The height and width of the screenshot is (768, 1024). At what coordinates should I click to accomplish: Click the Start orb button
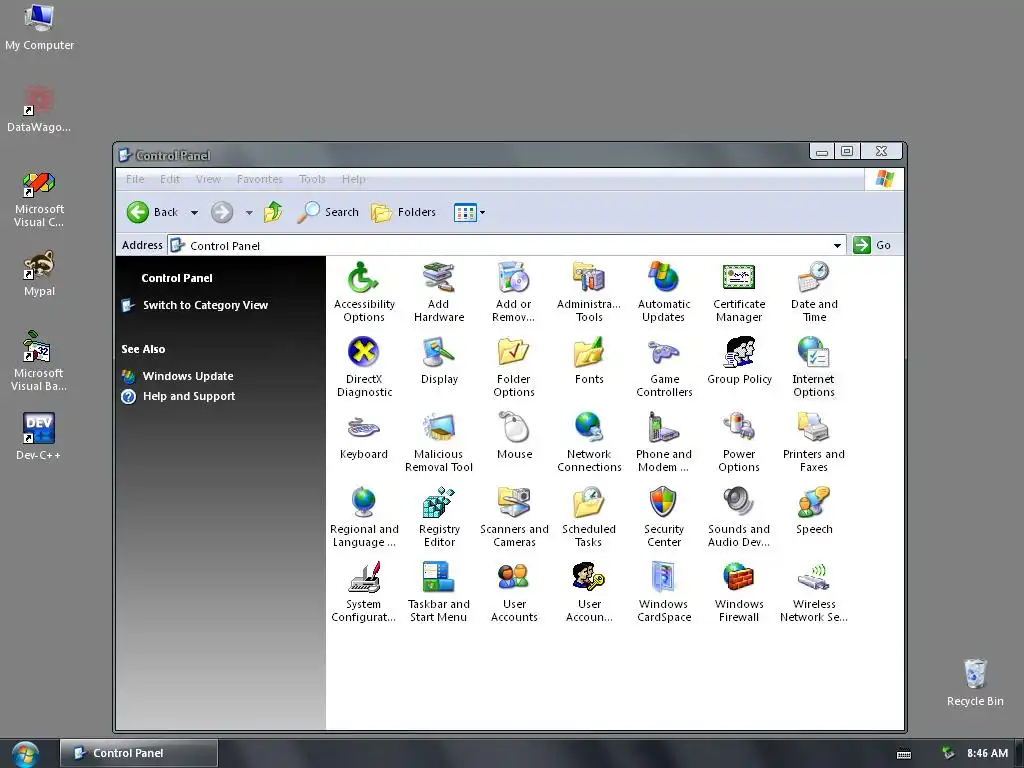click(x=25, y=754)
